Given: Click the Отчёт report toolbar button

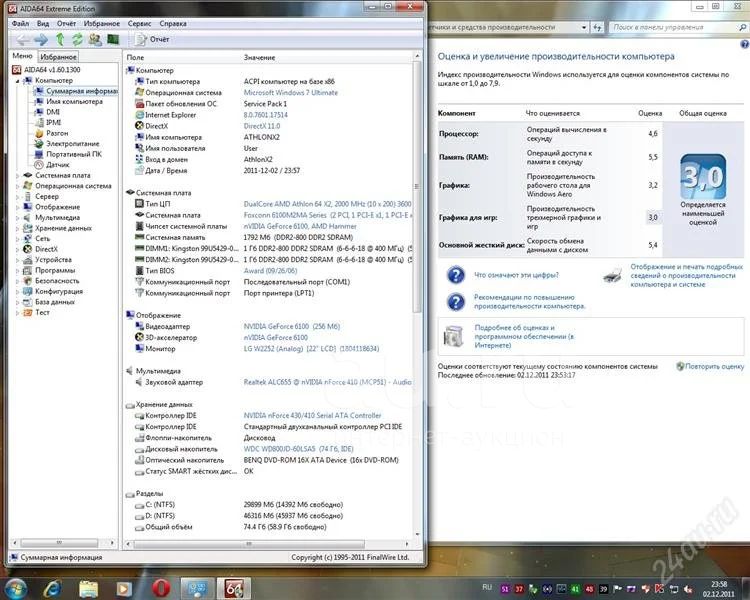Looking at the screenshot, I should [x=153, y=39].
